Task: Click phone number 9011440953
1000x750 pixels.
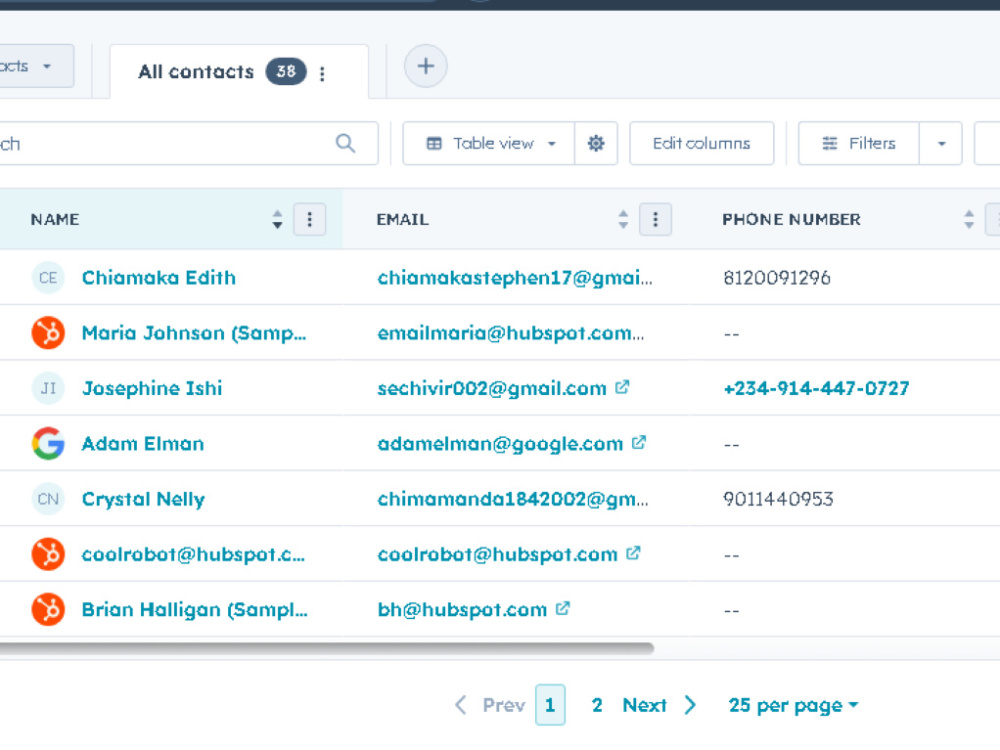Action: (778, 499)
